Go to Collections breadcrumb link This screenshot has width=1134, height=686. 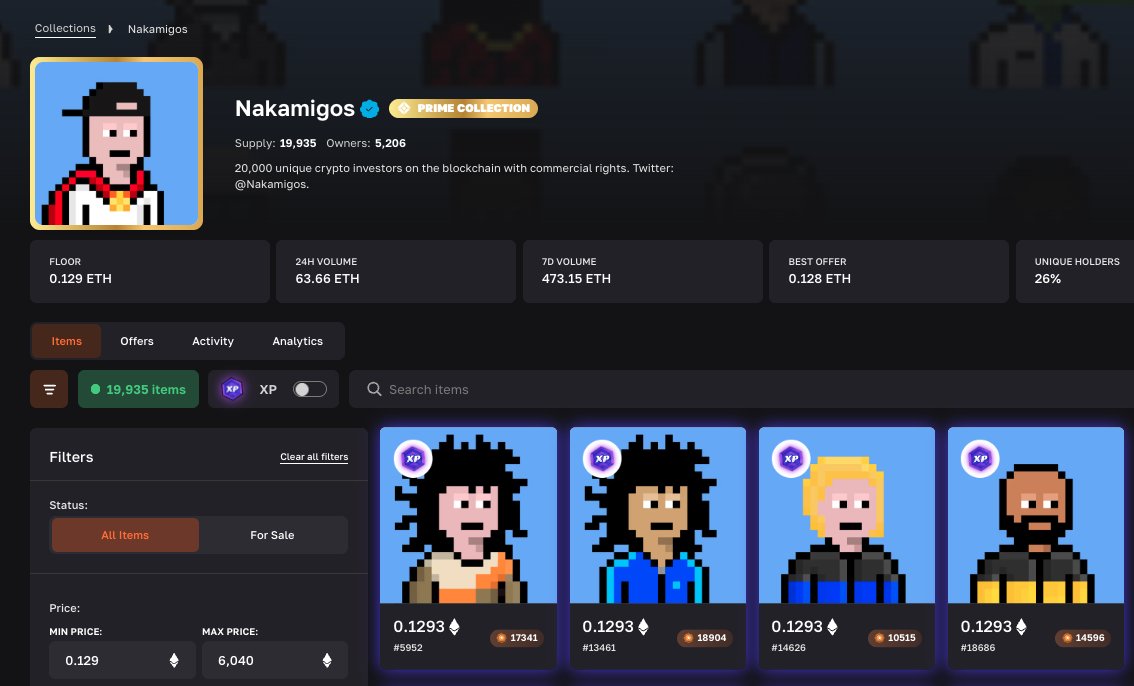pyautogui.click(x=65, y=28)
